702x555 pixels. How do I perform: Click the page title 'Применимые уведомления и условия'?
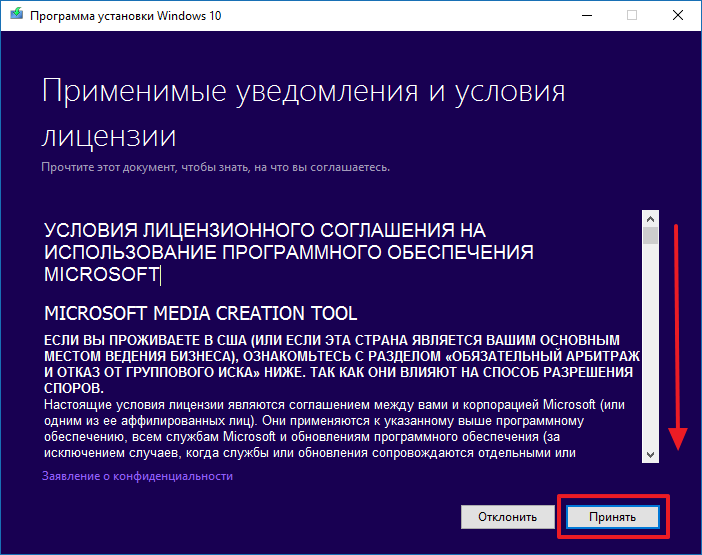(303, 92)
